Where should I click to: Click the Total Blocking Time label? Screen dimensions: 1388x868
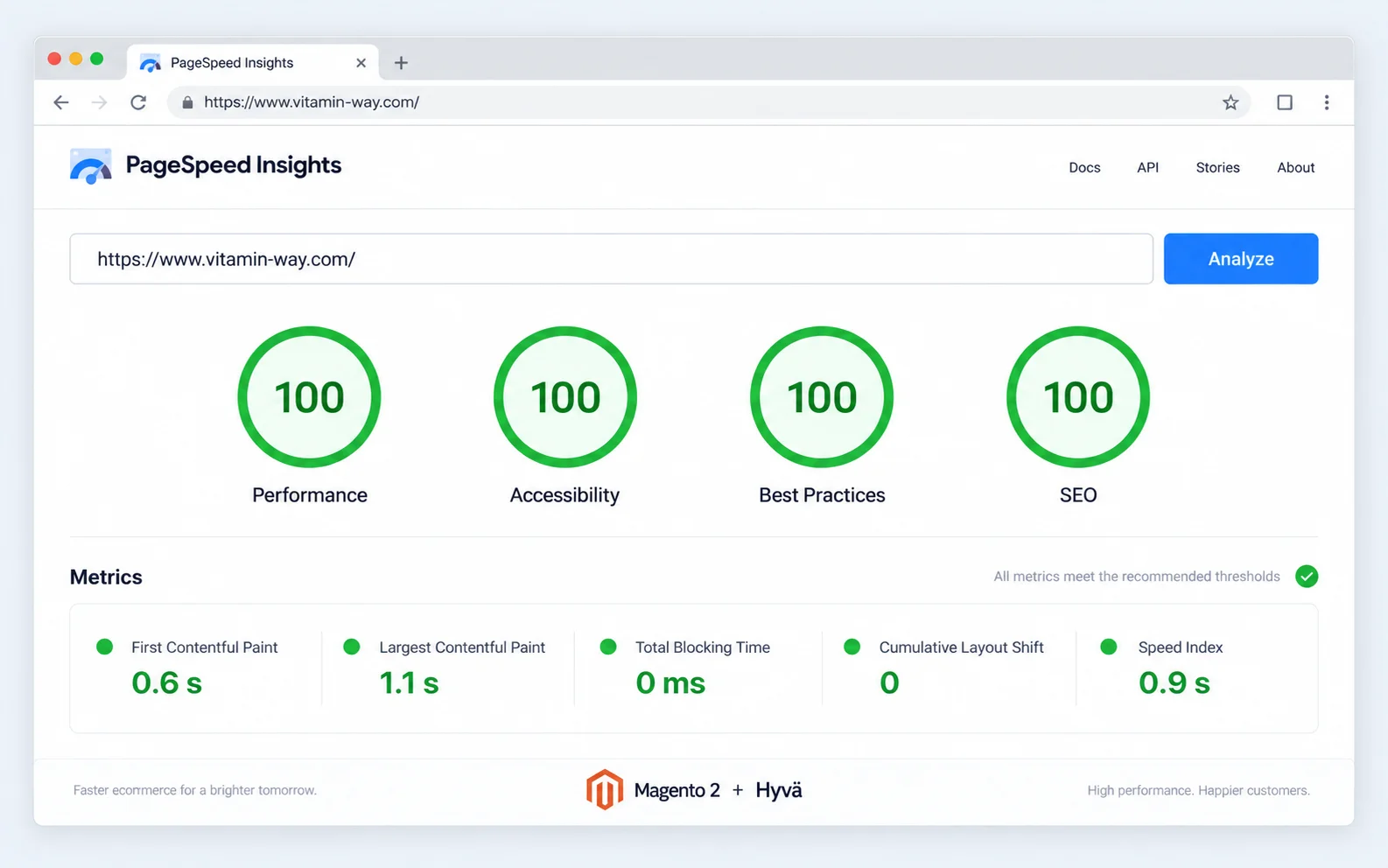click(x=703, y=647)
